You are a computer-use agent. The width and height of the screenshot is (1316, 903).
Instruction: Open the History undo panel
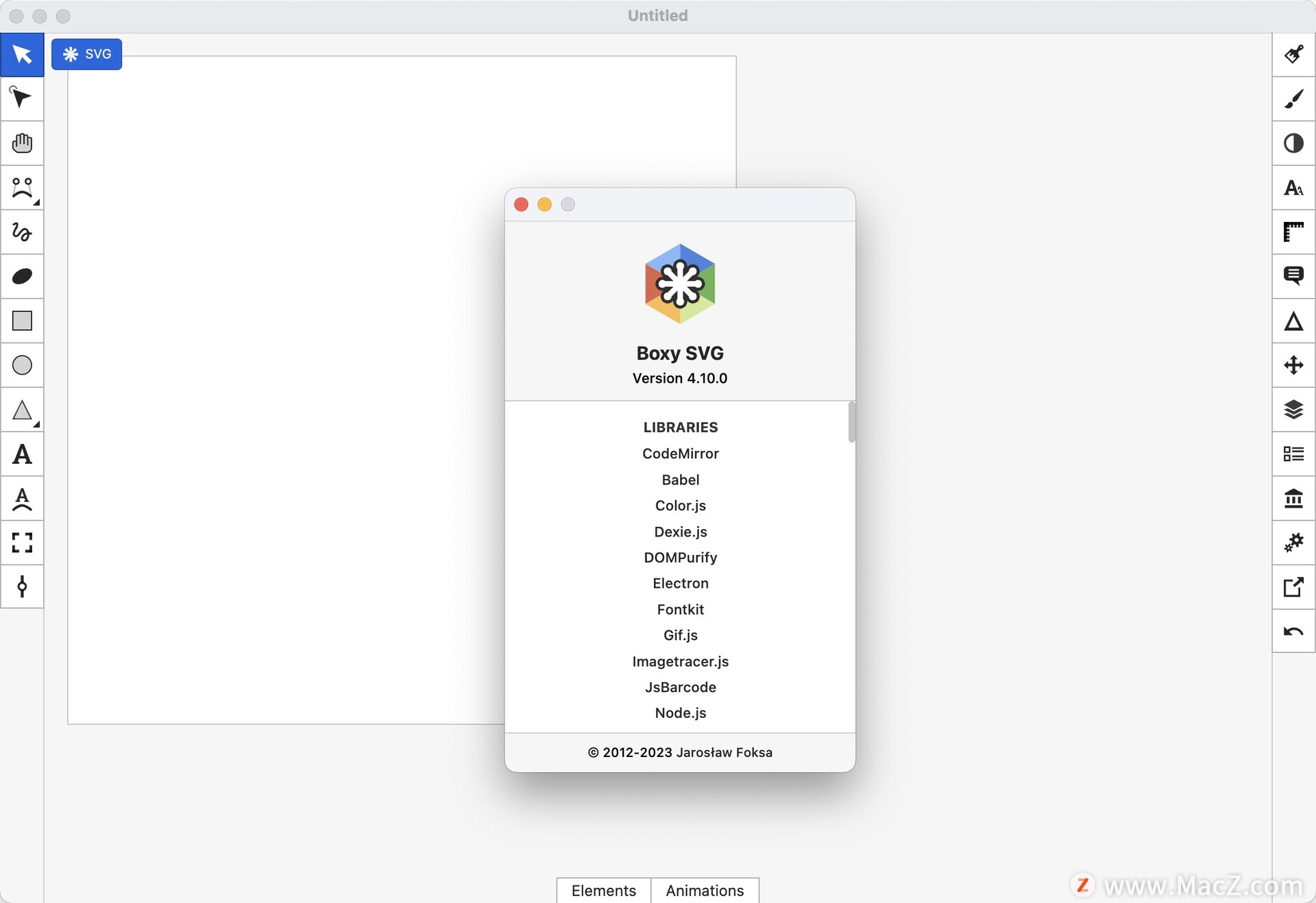click(x=1293, y=631)
